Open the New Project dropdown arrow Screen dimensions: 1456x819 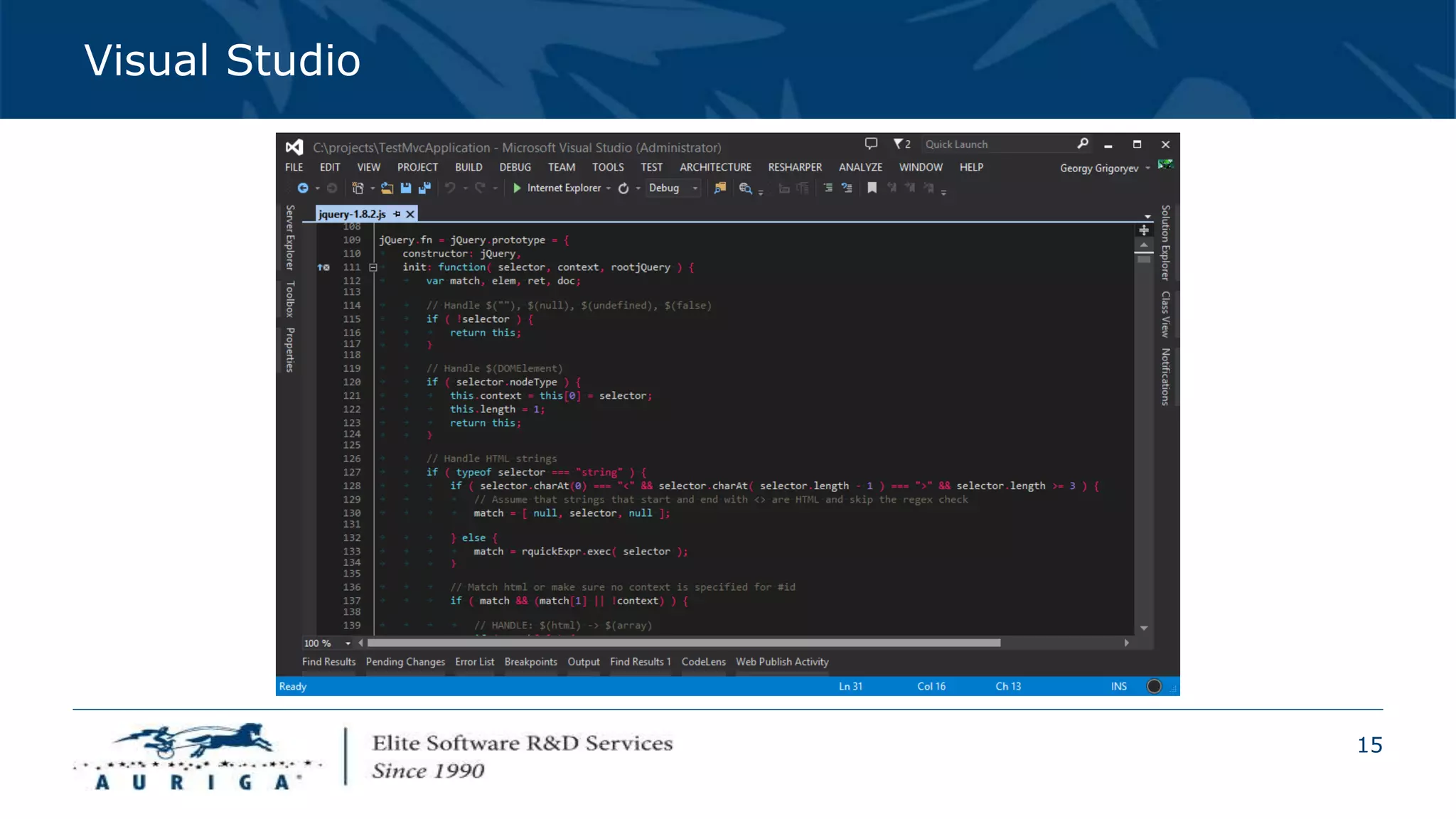(372, 189)
